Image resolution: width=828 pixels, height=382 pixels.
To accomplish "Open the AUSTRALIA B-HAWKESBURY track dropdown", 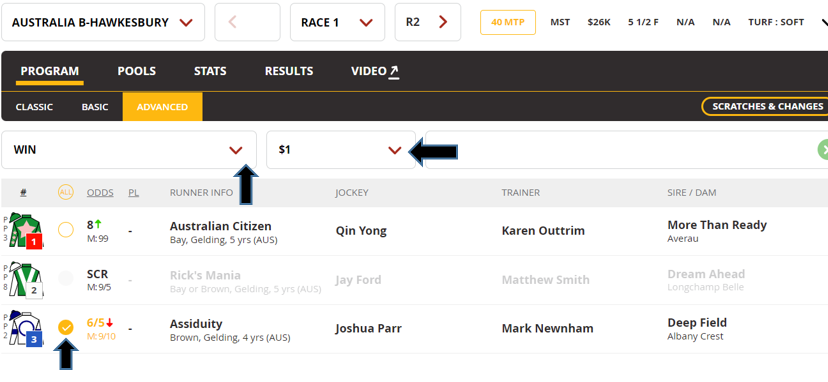I will [x=103, y=22].
